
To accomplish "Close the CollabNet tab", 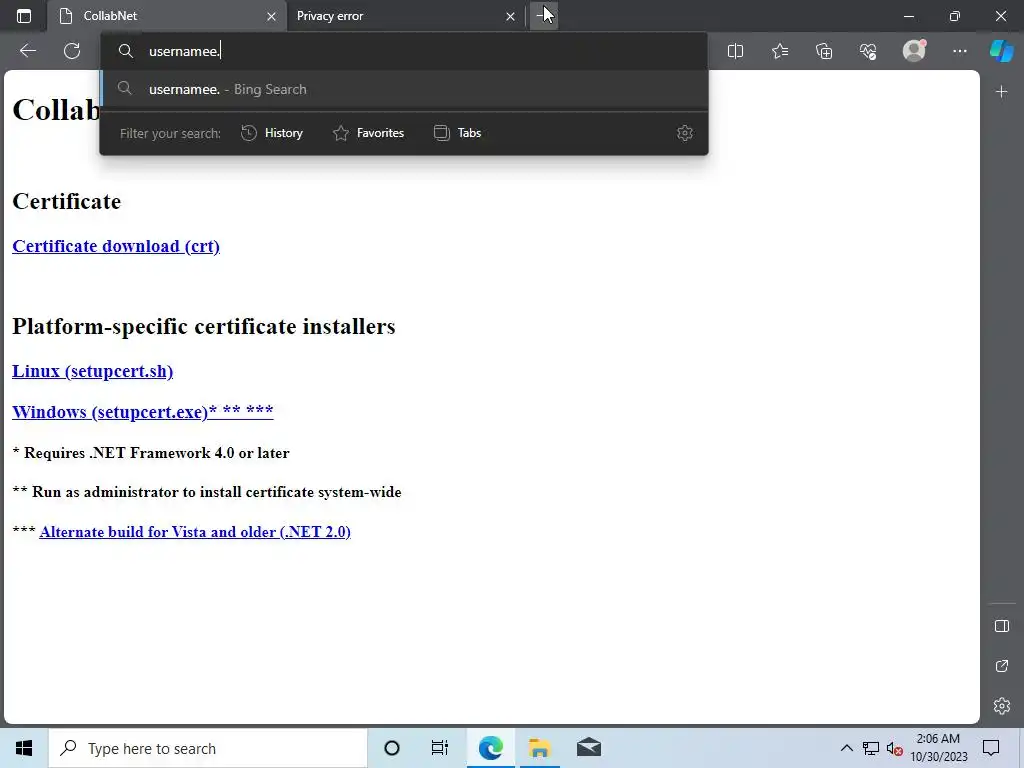I will click(271, 16).
